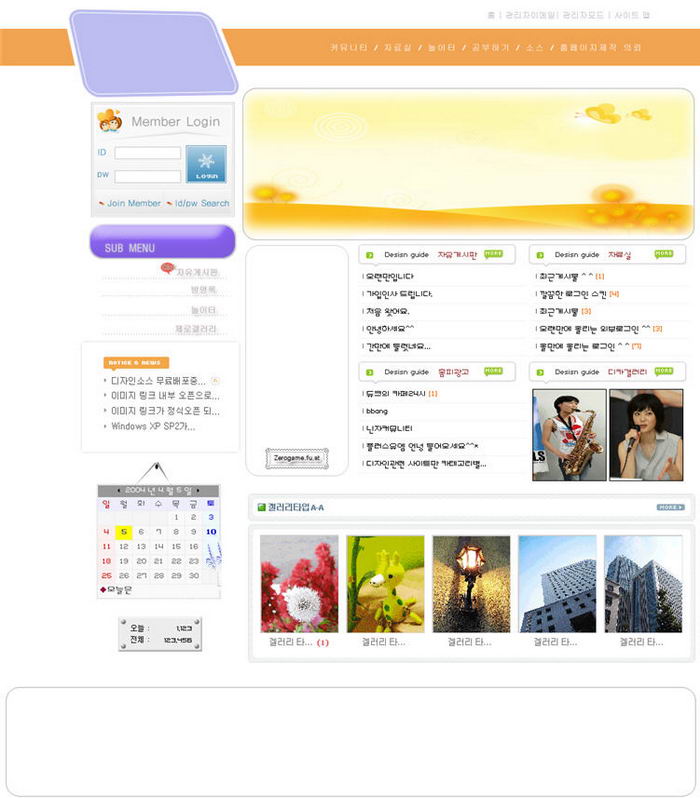Select the highlighted day 5 on calendar
700x798 pixels.
pos(124,532)
